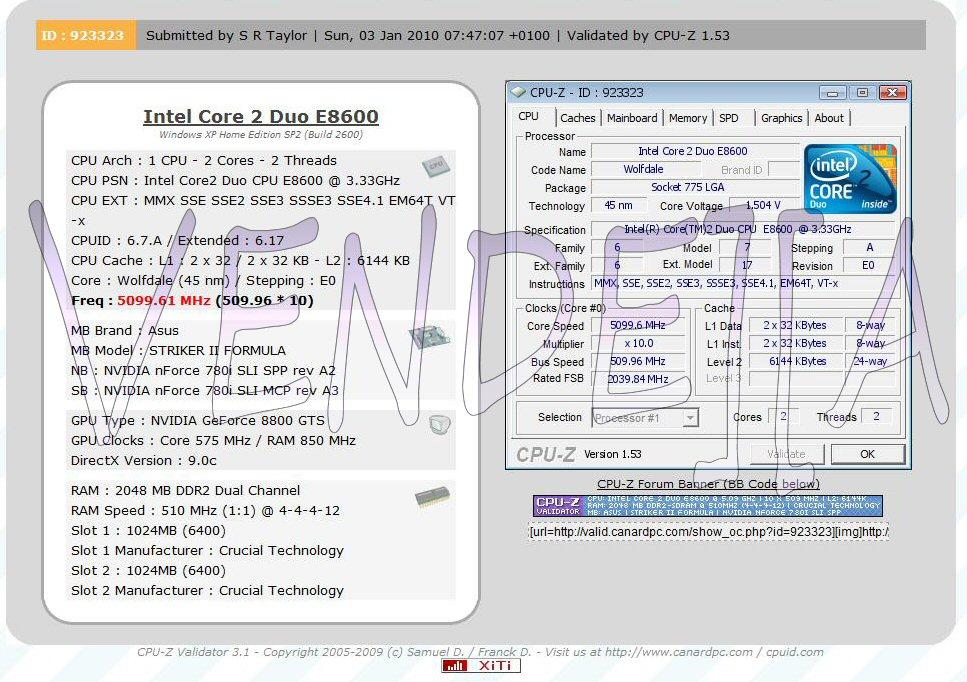The width and height of the screenshot is (967, 682).
Task: Click the CPU-Z Validator forum banner image
Action: tap(707, 506)
